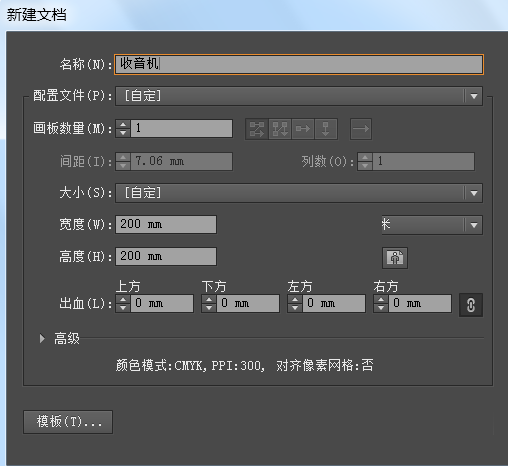Click the 名称 name field with 收音机
This screenshot has width=508, height=466.
click(x=299, y=64)
